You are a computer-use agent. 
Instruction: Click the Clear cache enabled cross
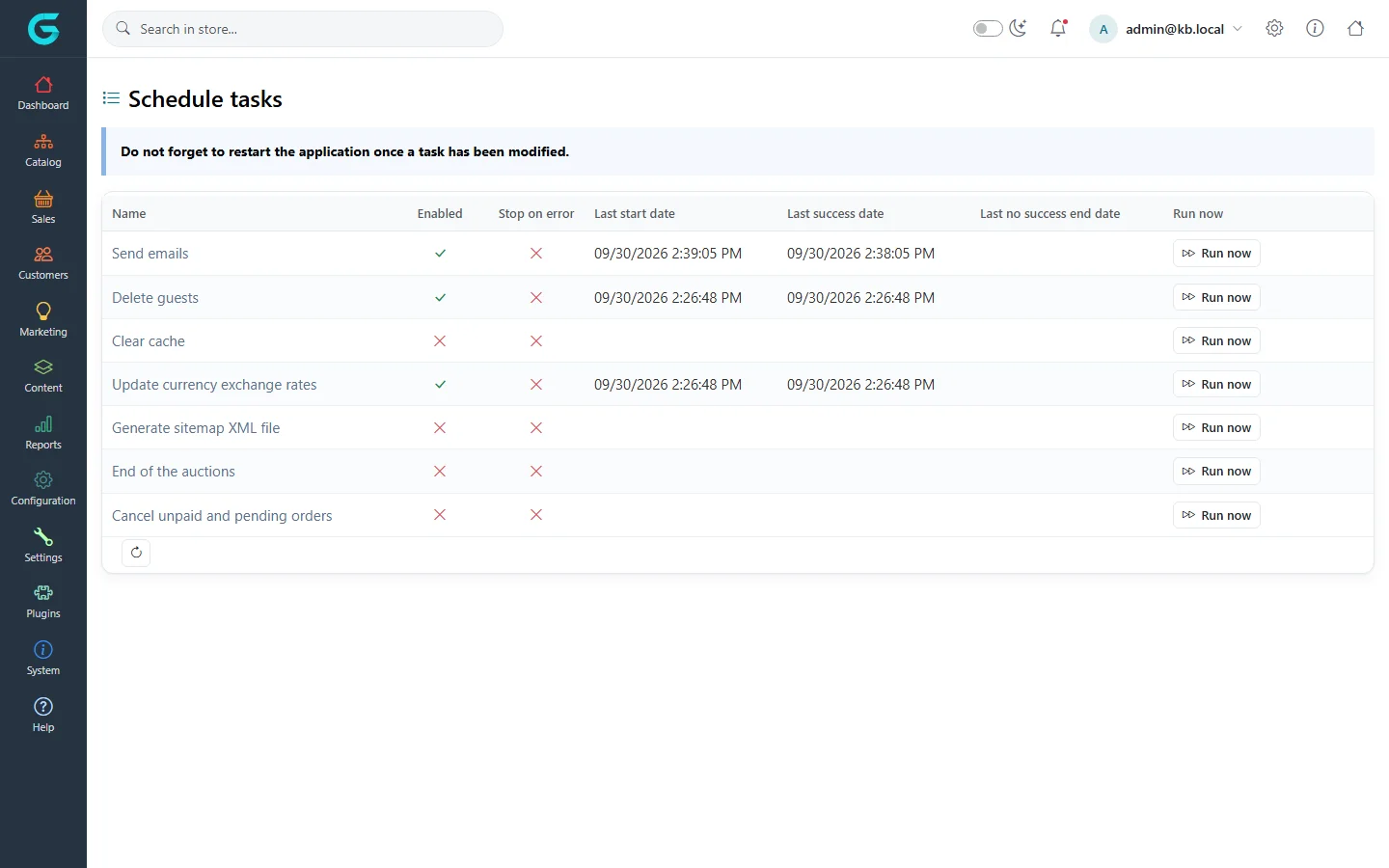point(440,341)
